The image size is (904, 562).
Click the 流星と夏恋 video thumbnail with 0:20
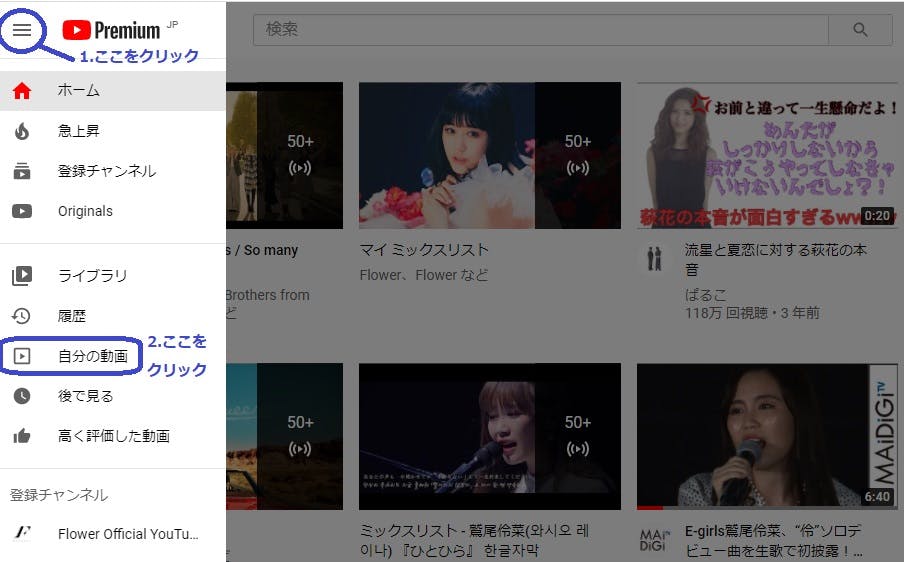(765, 155)
